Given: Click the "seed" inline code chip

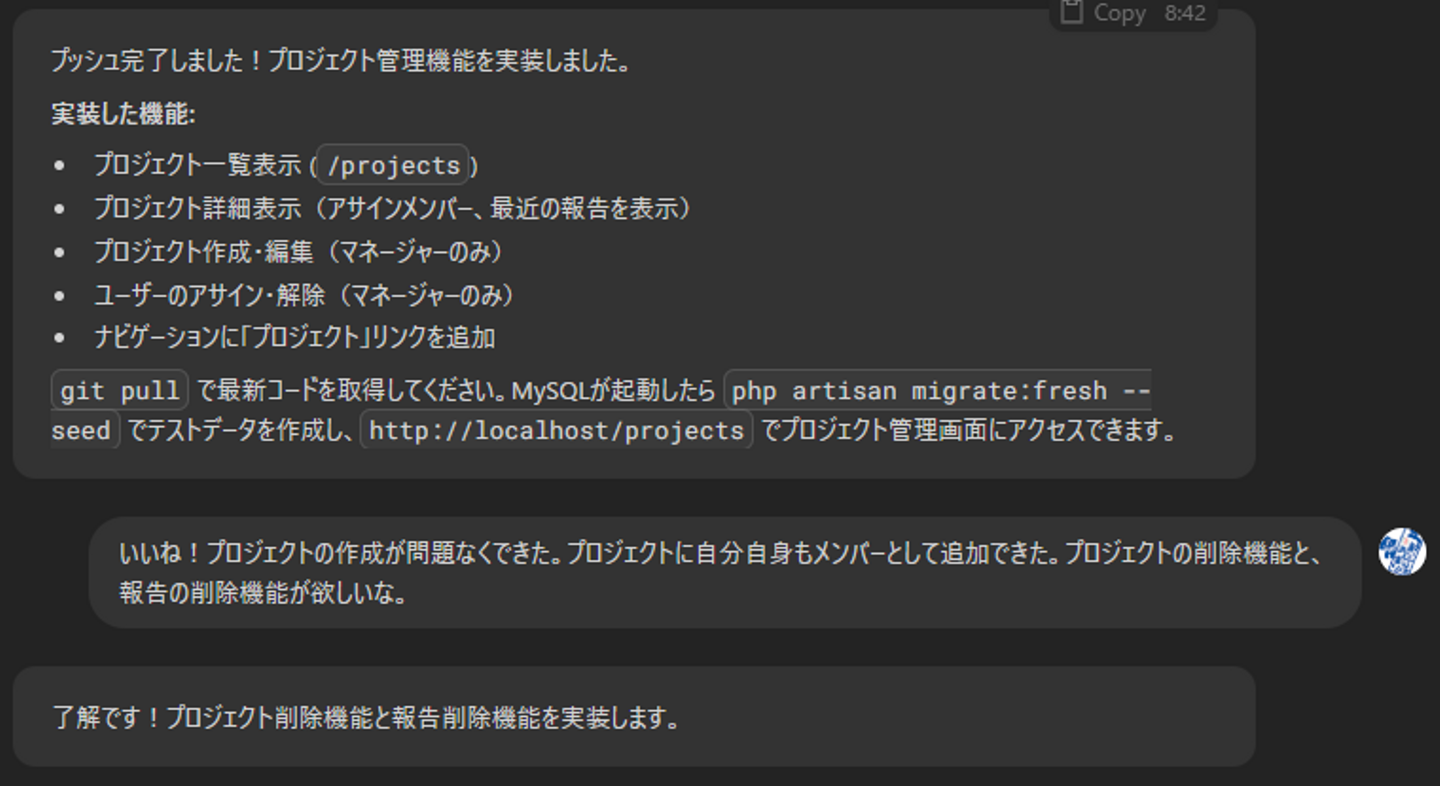Looking at the screenshot, I should pos(81,431).
